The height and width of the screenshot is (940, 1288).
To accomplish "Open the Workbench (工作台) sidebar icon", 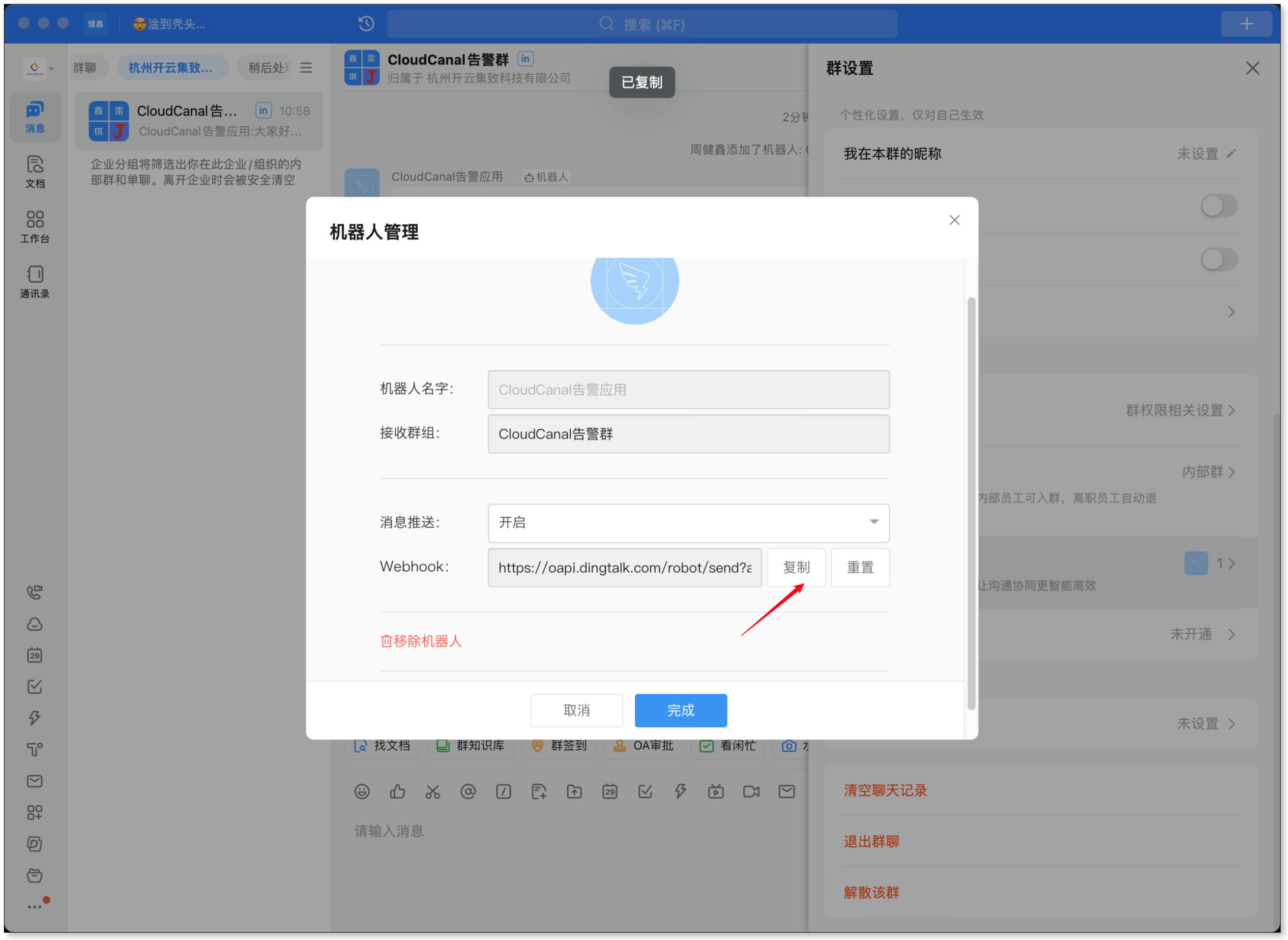I will coord(35,226).
